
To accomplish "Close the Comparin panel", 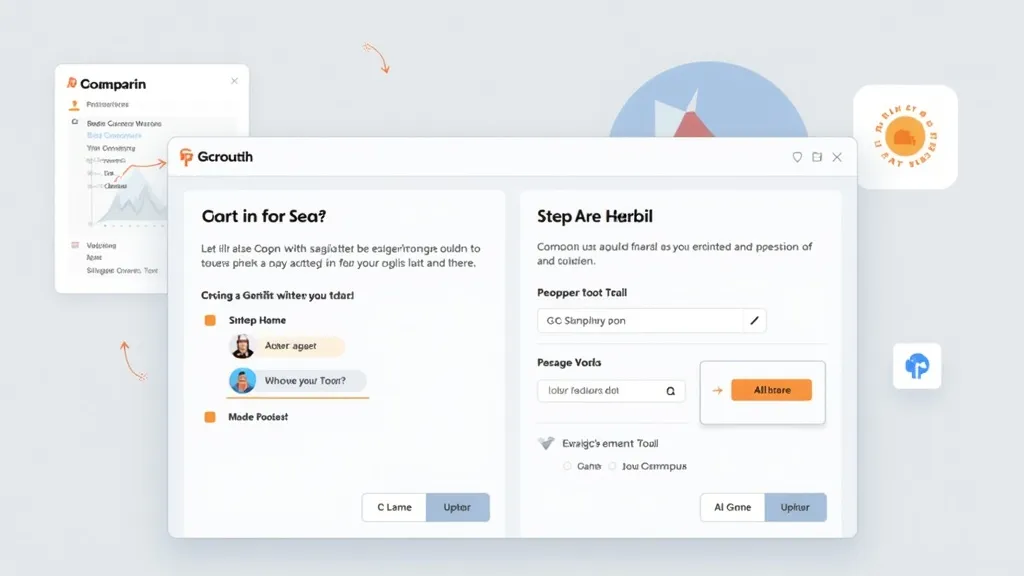I will tap(234, 81).
